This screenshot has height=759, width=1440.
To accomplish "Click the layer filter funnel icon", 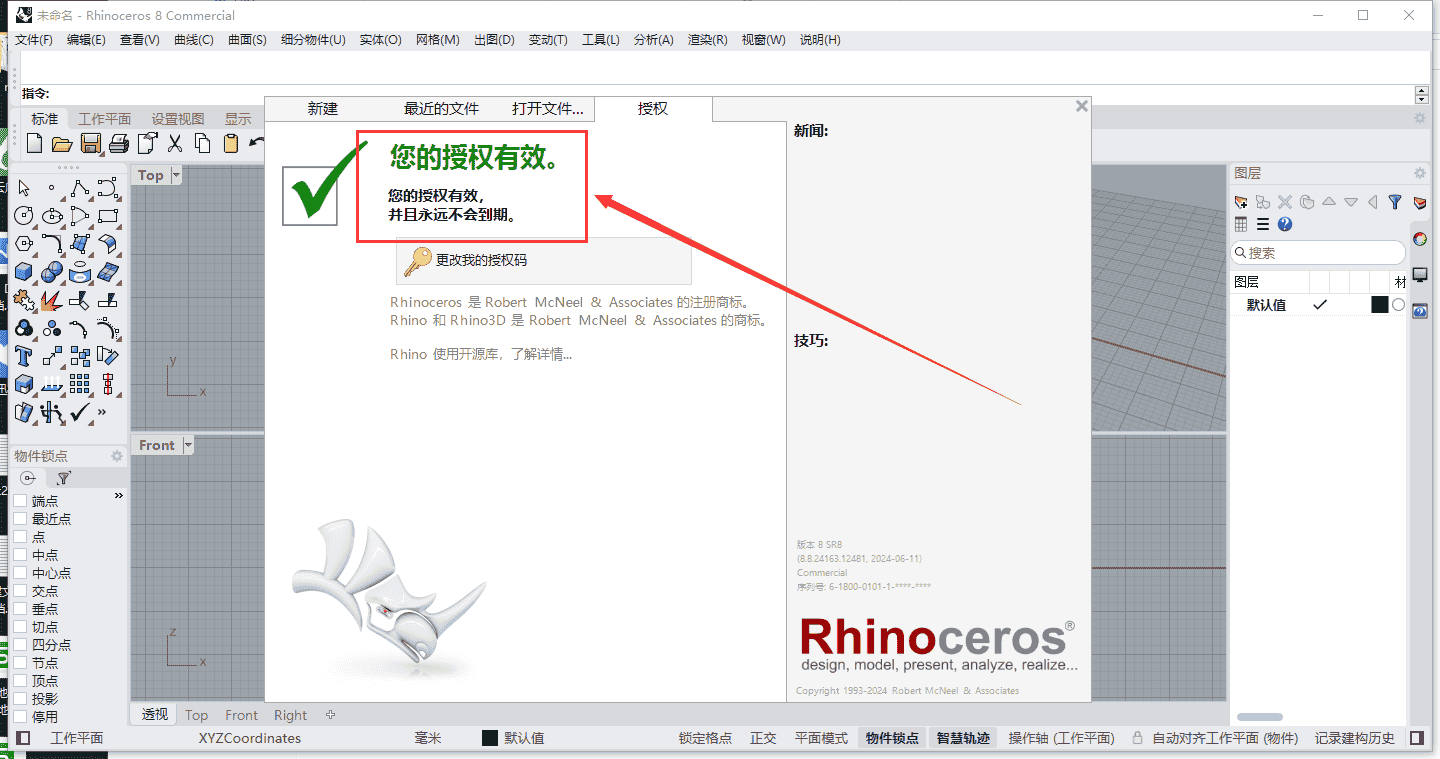I will (x=1395, y=202).
